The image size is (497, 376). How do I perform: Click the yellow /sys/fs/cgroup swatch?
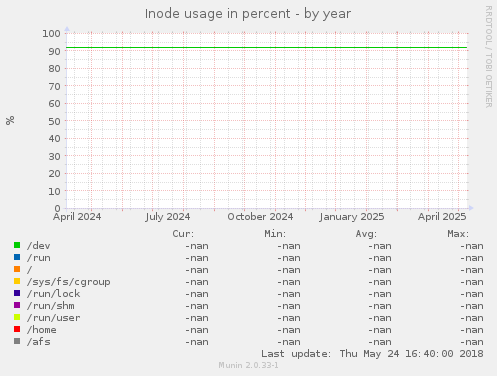(x=17, y=281)
